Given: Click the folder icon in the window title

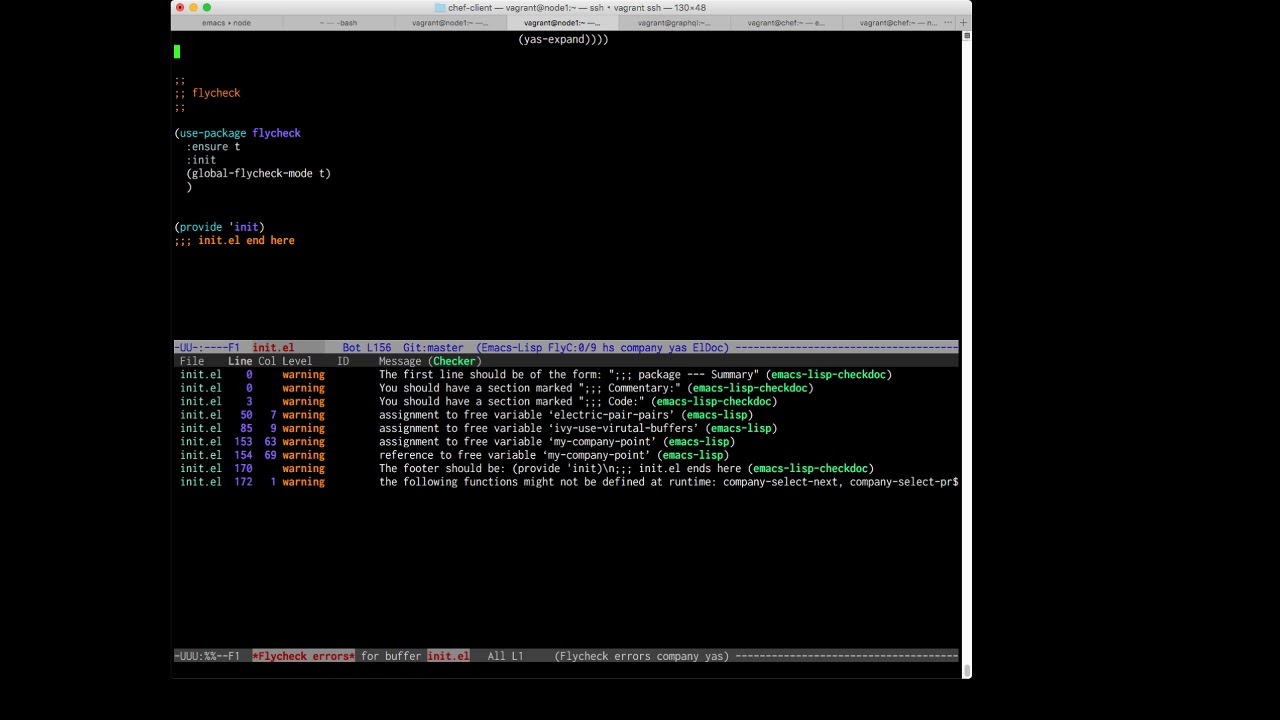Looking at the screenshot, I should [x=439, y=7].
